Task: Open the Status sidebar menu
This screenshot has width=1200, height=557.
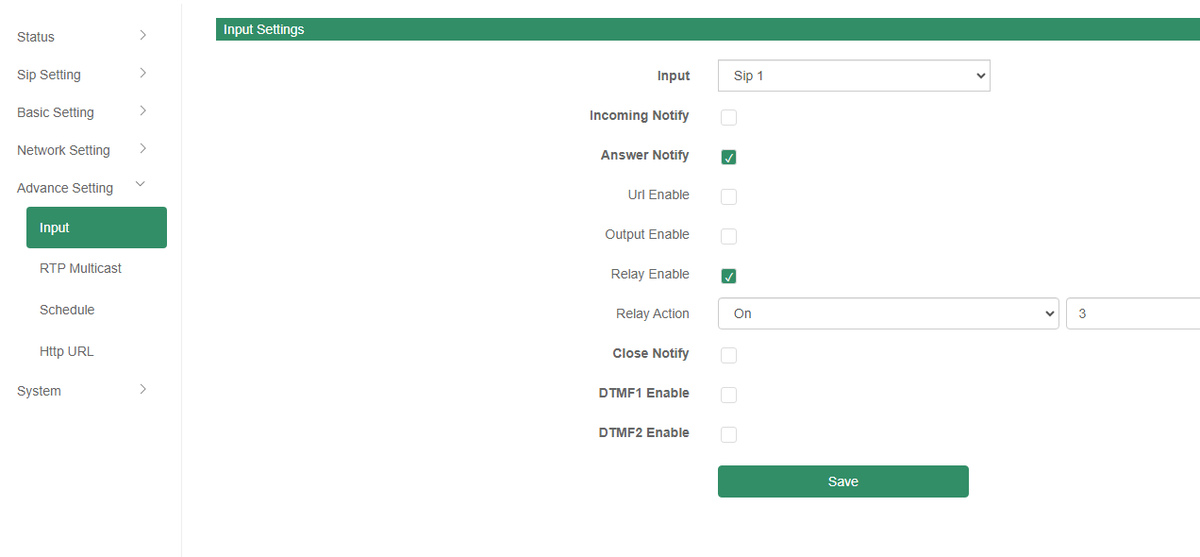Action: pyautogui.click(x=36, y=37)
